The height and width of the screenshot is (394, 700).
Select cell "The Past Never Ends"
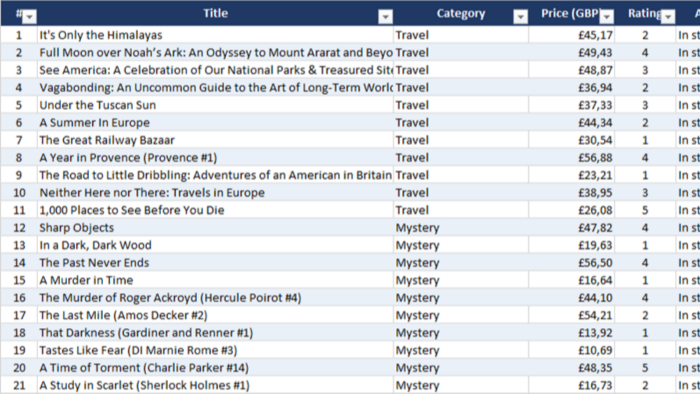215,262
